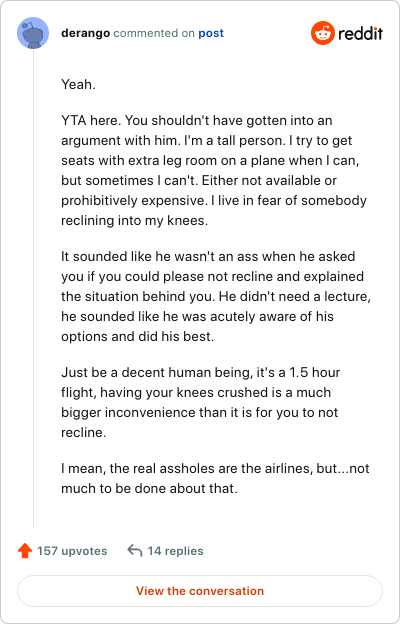Click the line "options and did his best."
Viewport: 400px width, 624px height.
138,336
